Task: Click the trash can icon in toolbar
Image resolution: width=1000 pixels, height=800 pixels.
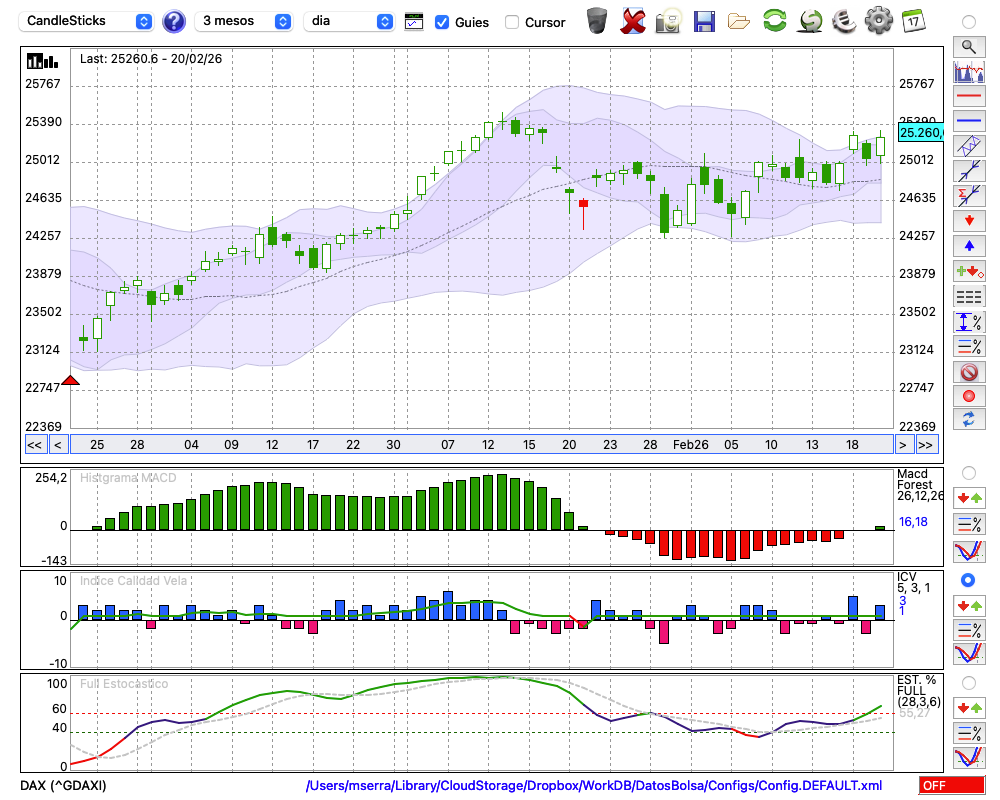Action: 597,21
